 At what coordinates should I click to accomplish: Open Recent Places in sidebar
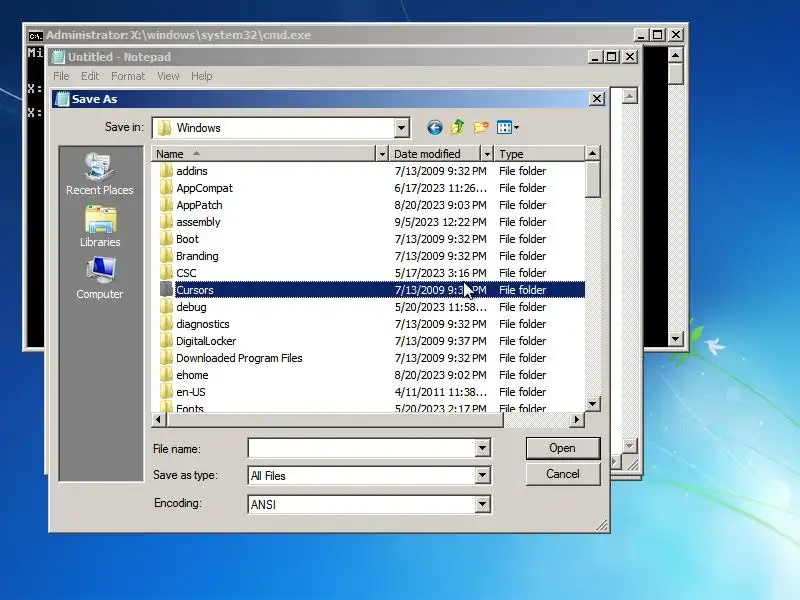pyautogui.click(x=99, y=174)
